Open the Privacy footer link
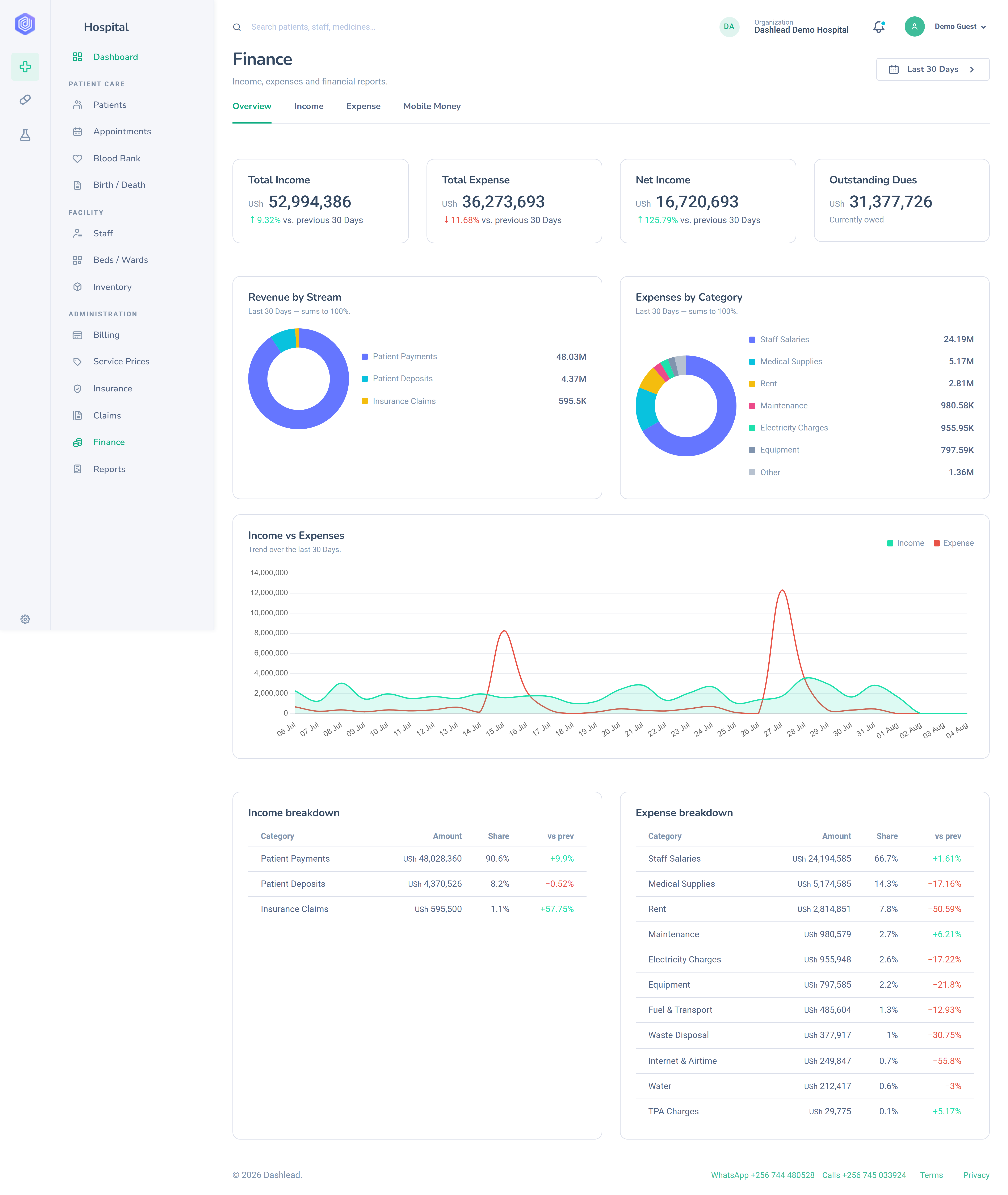1008x1195 pixels. tap(976, 1175)
